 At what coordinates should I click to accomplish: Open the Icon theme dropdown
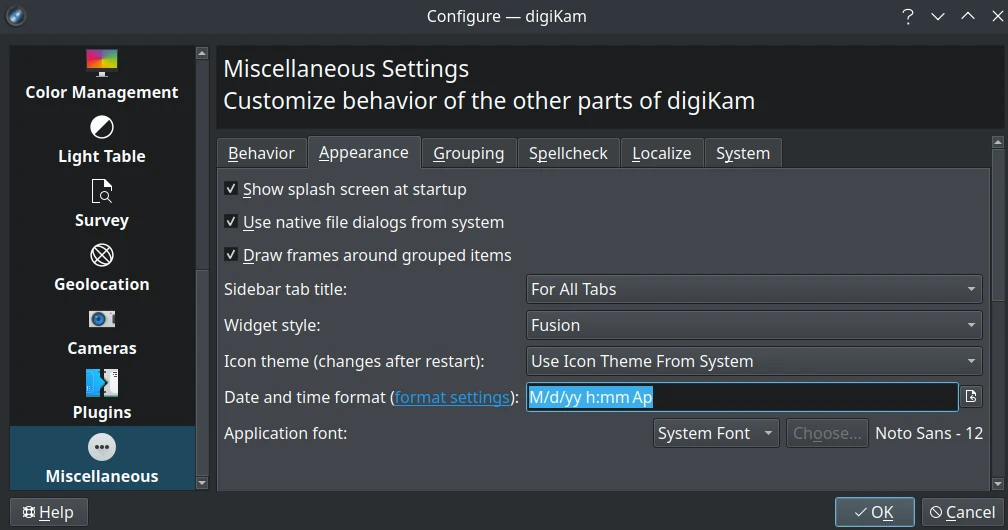(754, 361)
